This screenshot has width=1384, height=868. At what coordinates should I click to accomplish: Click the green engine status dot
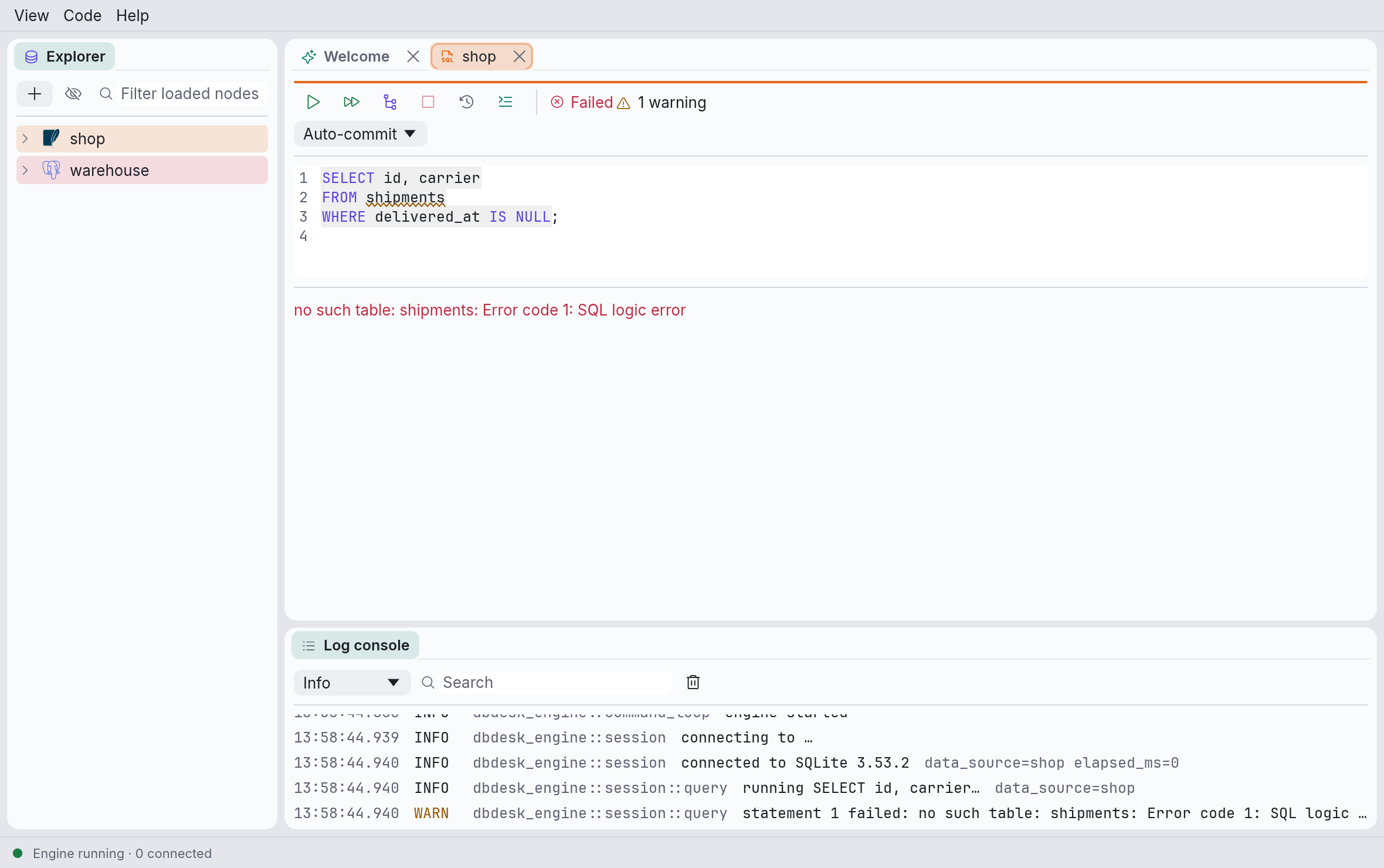pos(18,853)
